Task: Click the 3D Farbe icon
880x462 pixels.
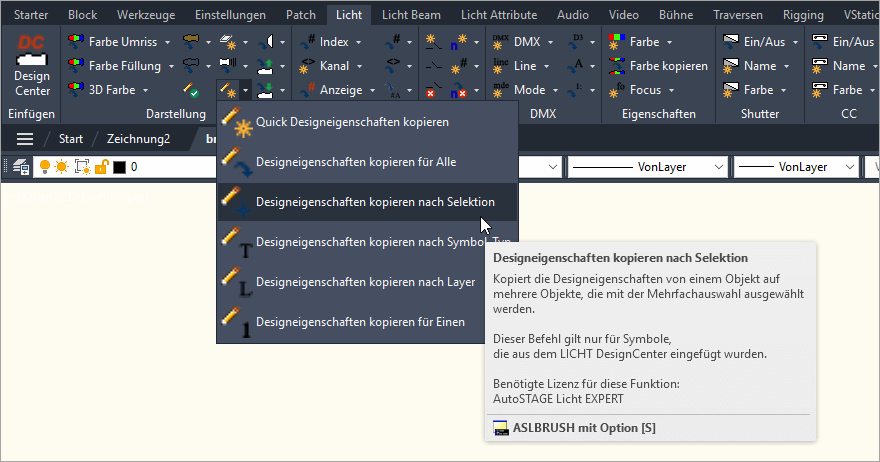Action: (76, 90)
